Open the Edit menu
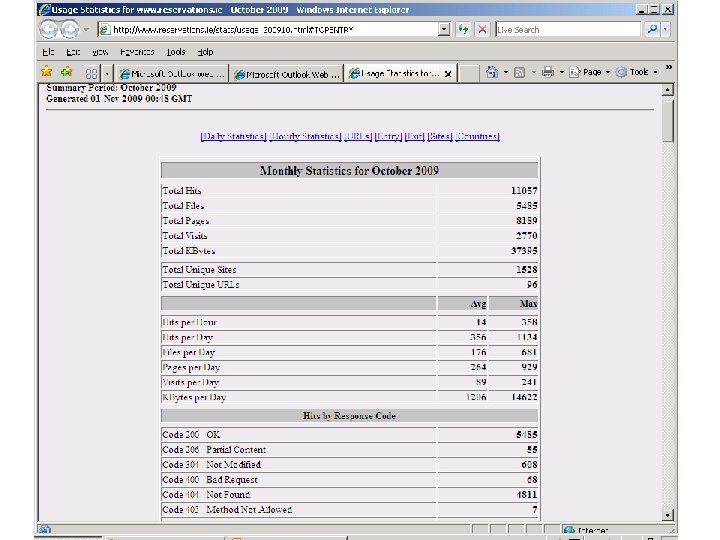The height and width of the screenshot is (540, 720). pyautogui.click(x=73, y=52)
